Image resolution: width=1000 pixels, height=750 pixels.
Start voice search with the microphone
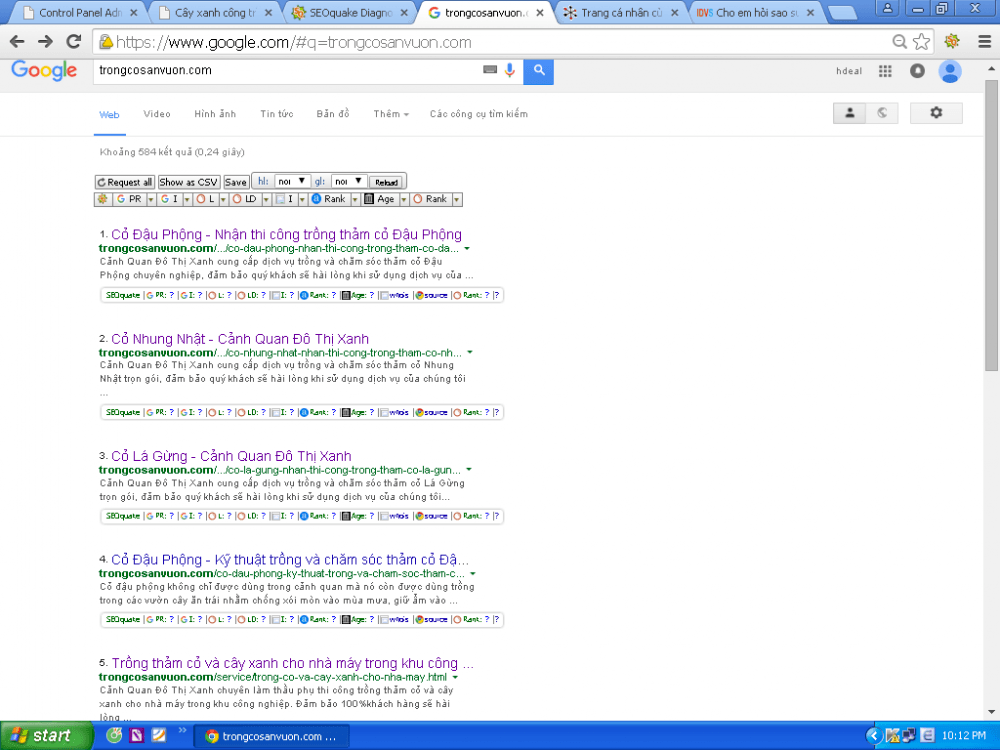click(510, 70)
